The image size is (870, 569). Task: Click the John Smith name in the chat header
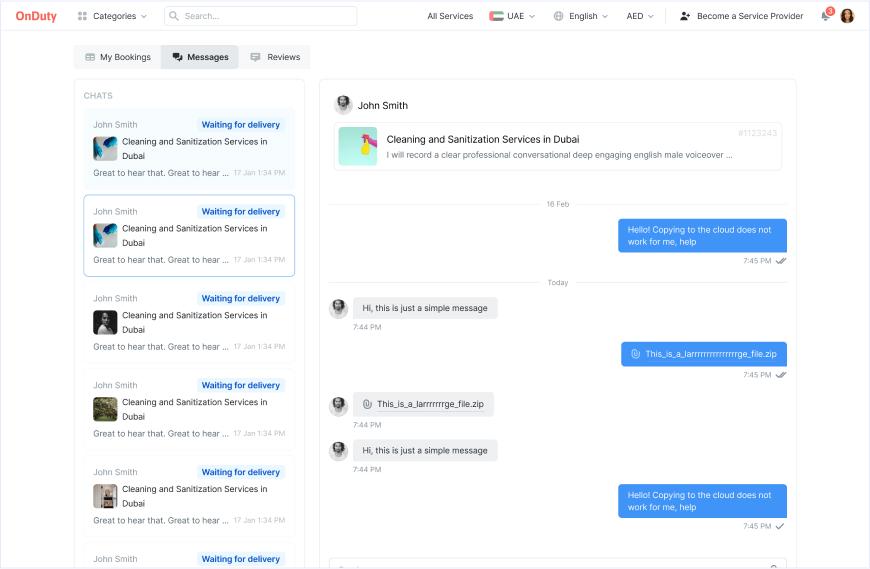(383, 105)
